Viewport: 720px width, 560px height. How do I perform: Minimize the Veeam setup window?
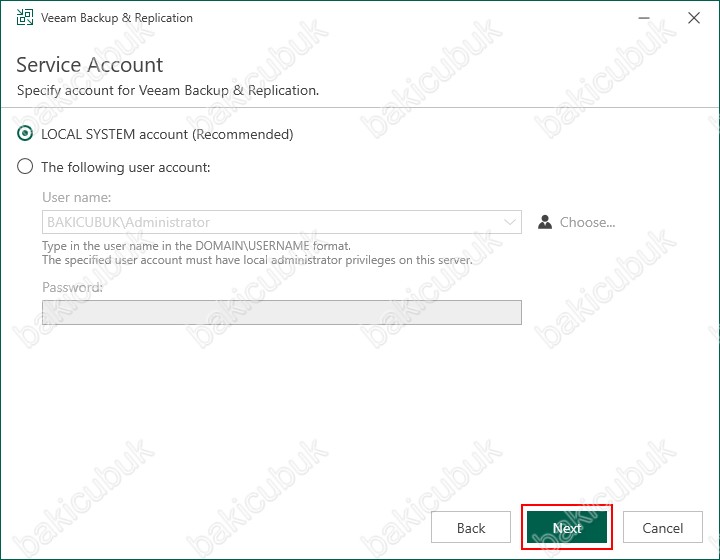(644, 18)
